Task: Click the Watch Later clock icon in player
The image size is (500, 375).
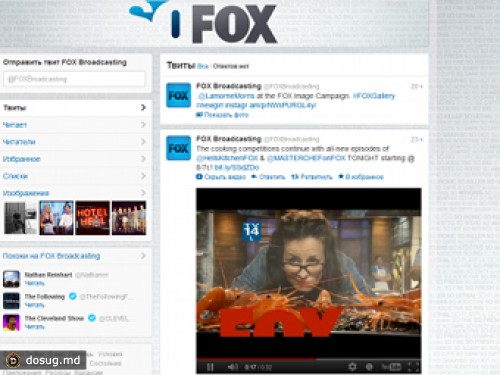Action: (x=369, y=367)
